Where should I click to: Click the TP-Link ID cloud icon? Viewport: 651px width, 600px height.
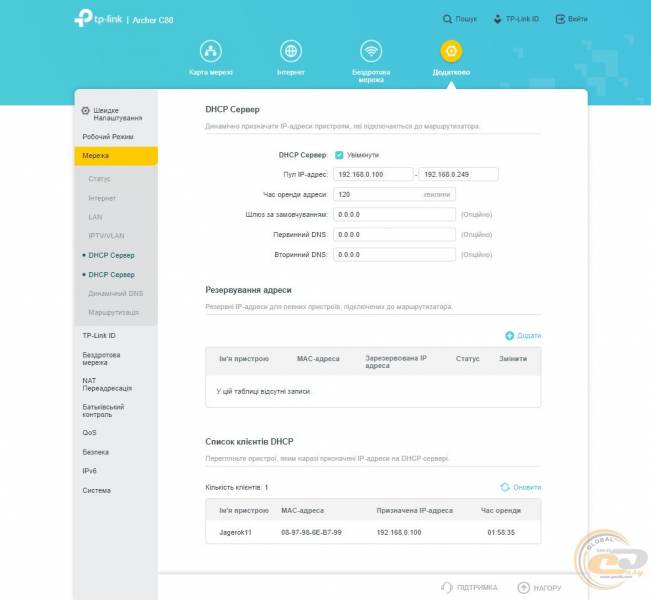click(x=497, y=19)
